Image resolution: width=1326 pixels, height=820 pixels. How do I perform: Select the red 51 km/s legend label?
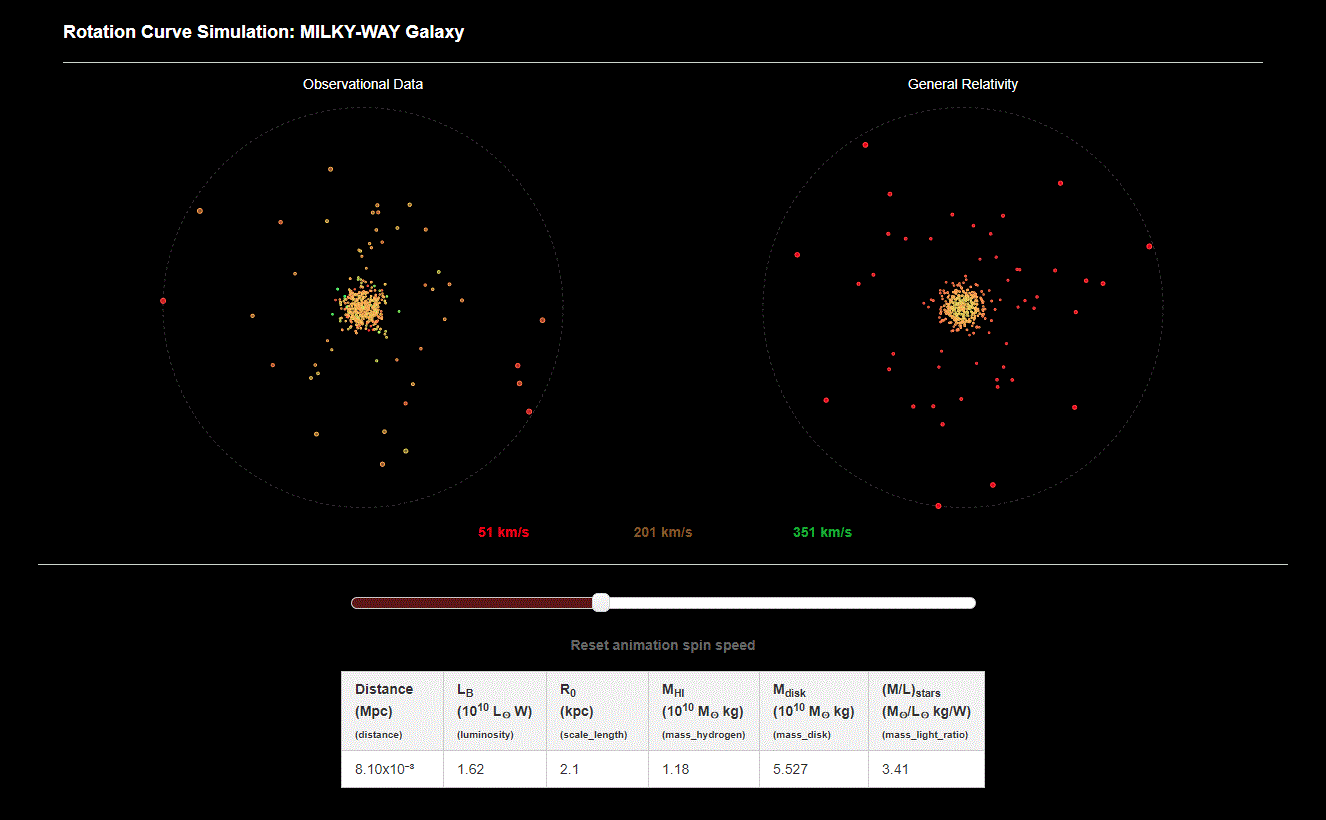(x=504, y=532)
